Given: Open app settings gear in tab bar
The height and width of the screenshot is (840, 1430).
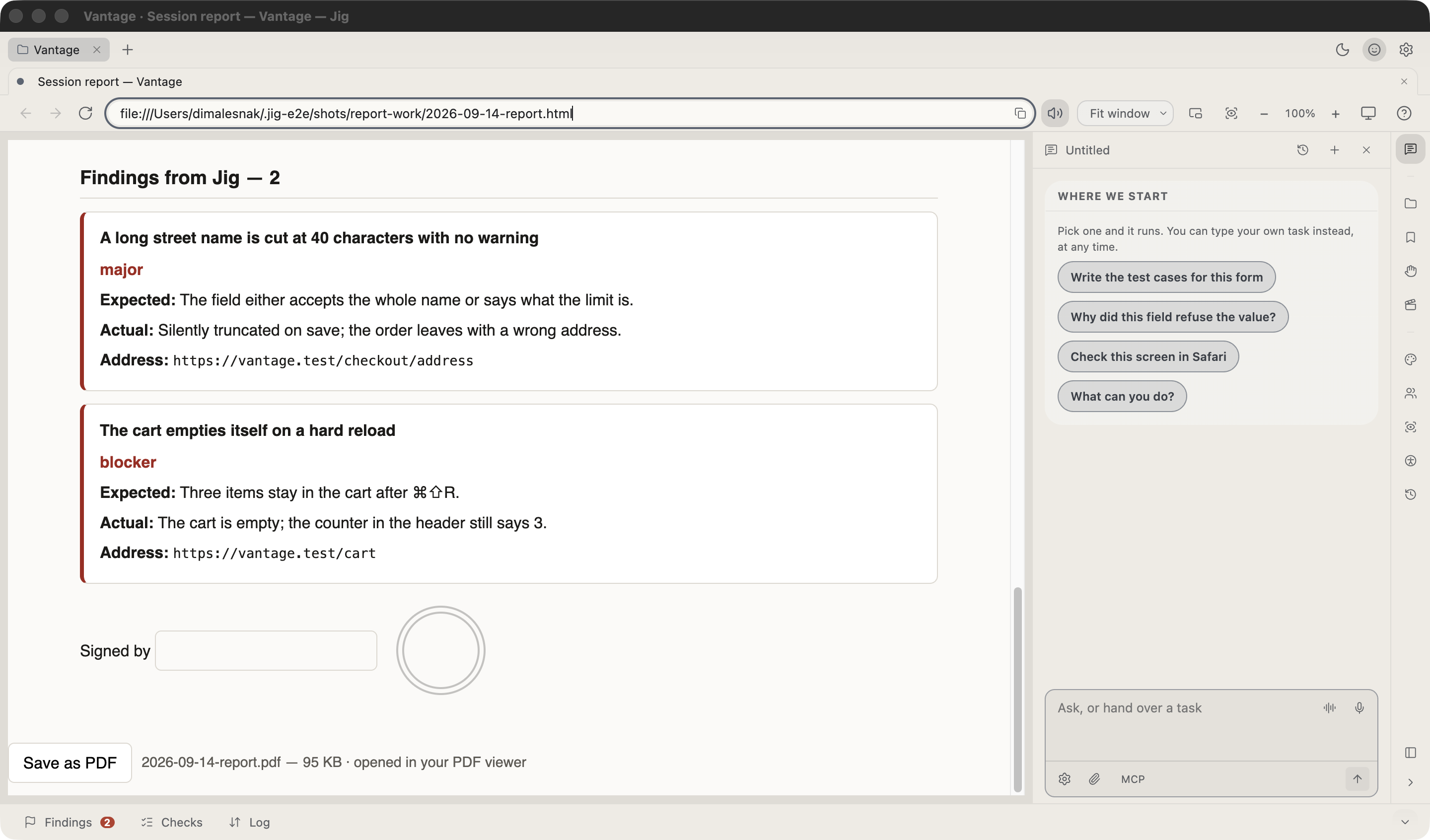Looking at the screenshot, I should [1406, 50].
